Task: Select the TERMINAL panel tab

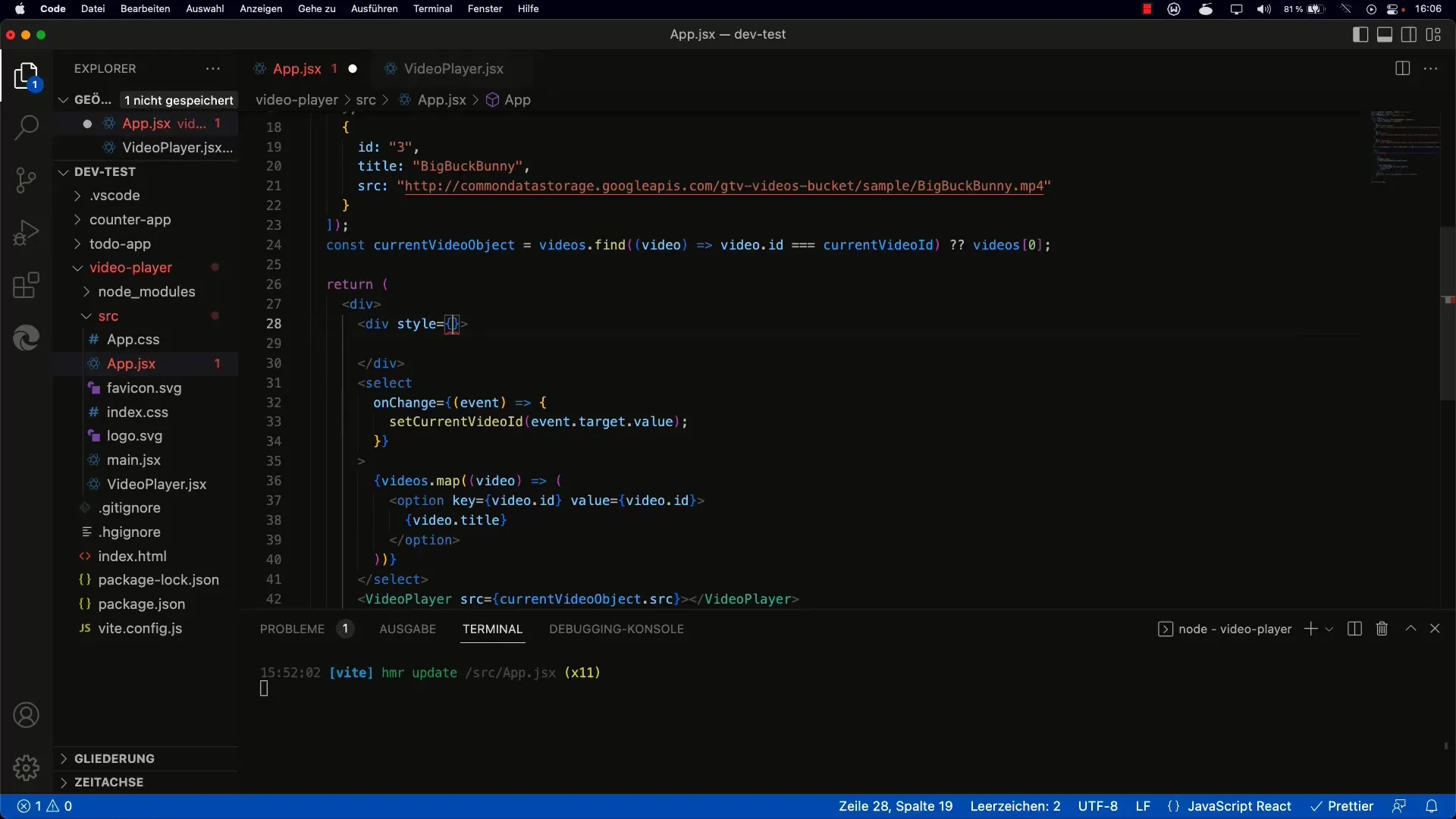Action: (492, 629)
